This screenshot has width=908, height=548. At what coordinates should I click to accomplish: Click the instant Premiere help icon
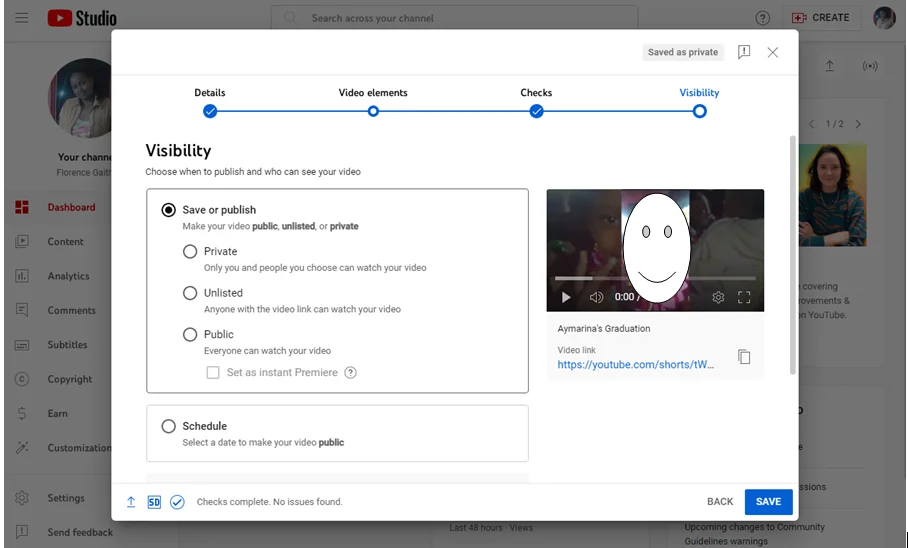(350, 373)
